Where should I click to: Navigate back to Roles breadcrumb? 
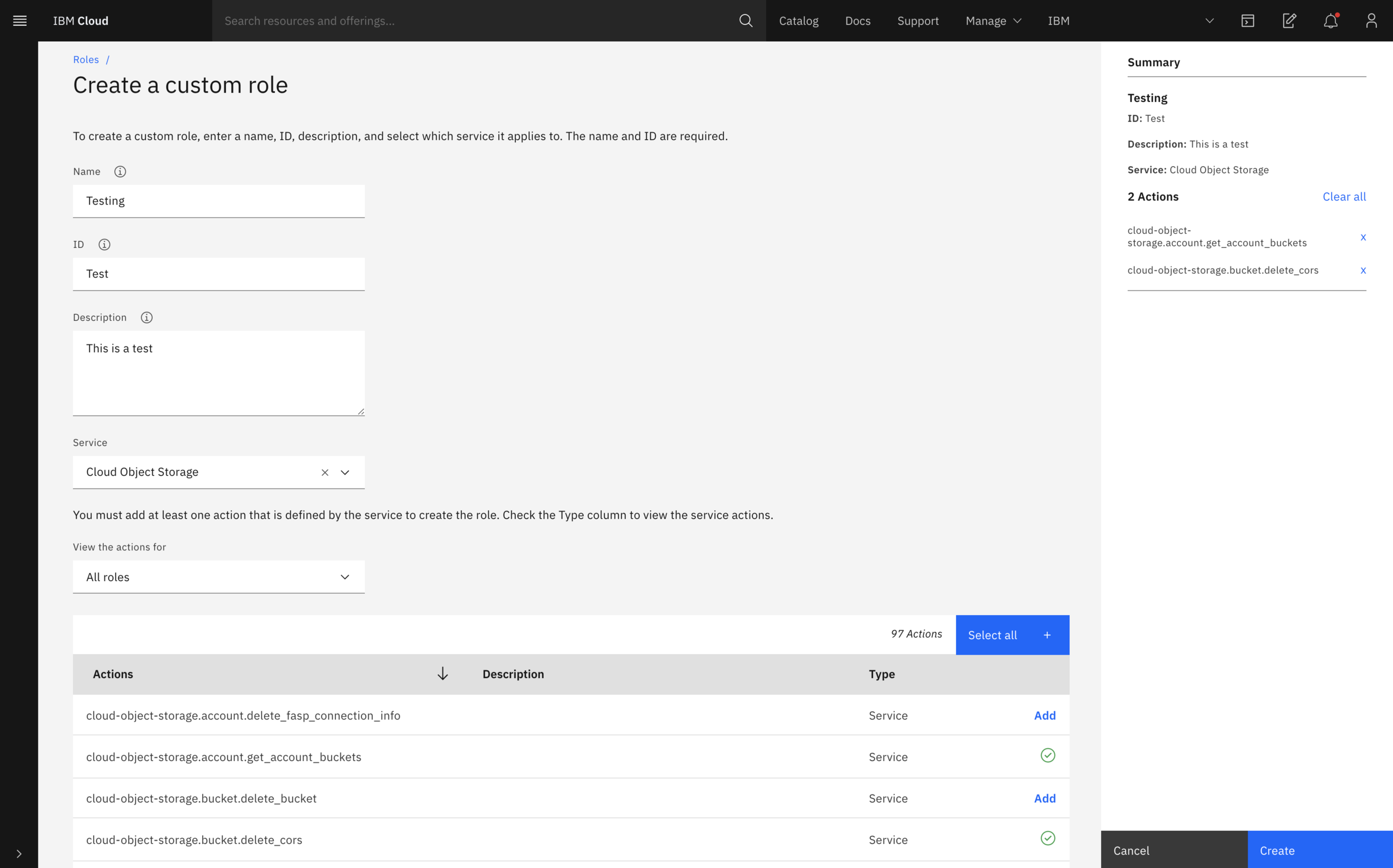[x=86, y=60]
